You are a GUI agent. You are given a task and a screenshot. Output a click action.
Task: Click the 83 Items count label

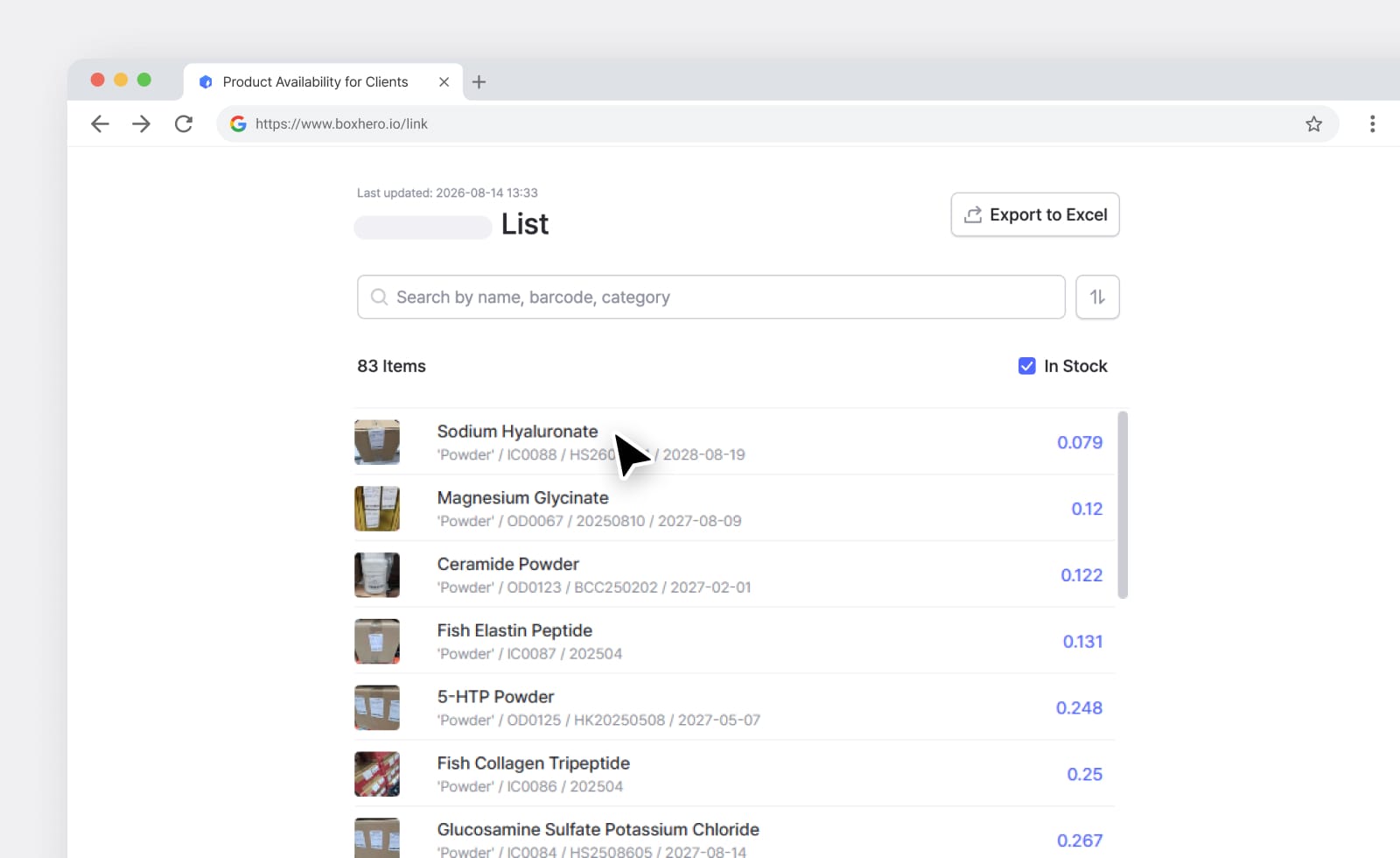tap(391, 366)
